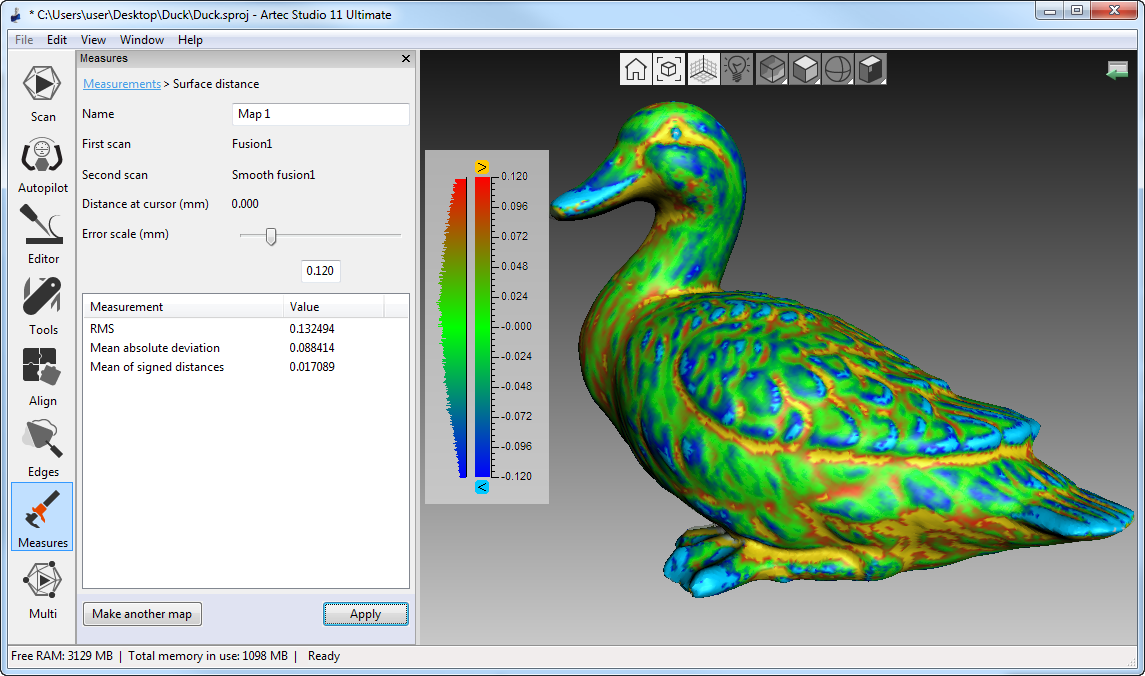1145x676 pixels.
Task: Open the Editor tools
Action: click(x=42, y=236)
